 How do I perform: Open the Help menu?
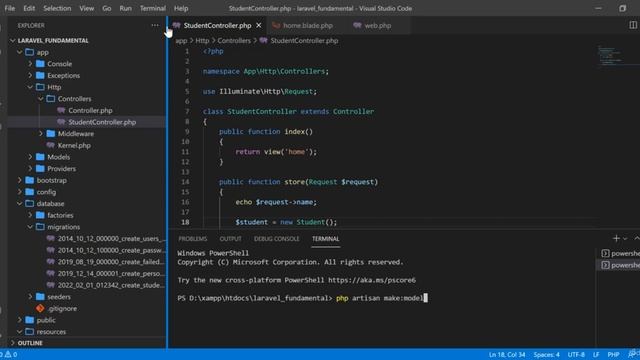coord(181,8)
